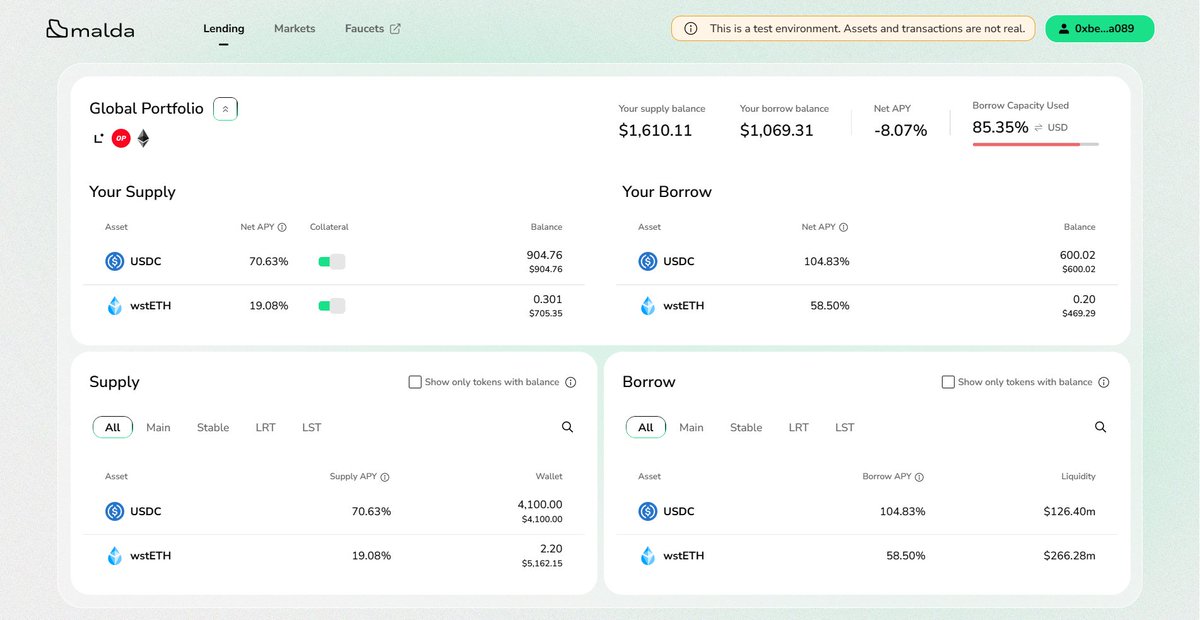
Task: Open the Markets tab
Action: 295,29
